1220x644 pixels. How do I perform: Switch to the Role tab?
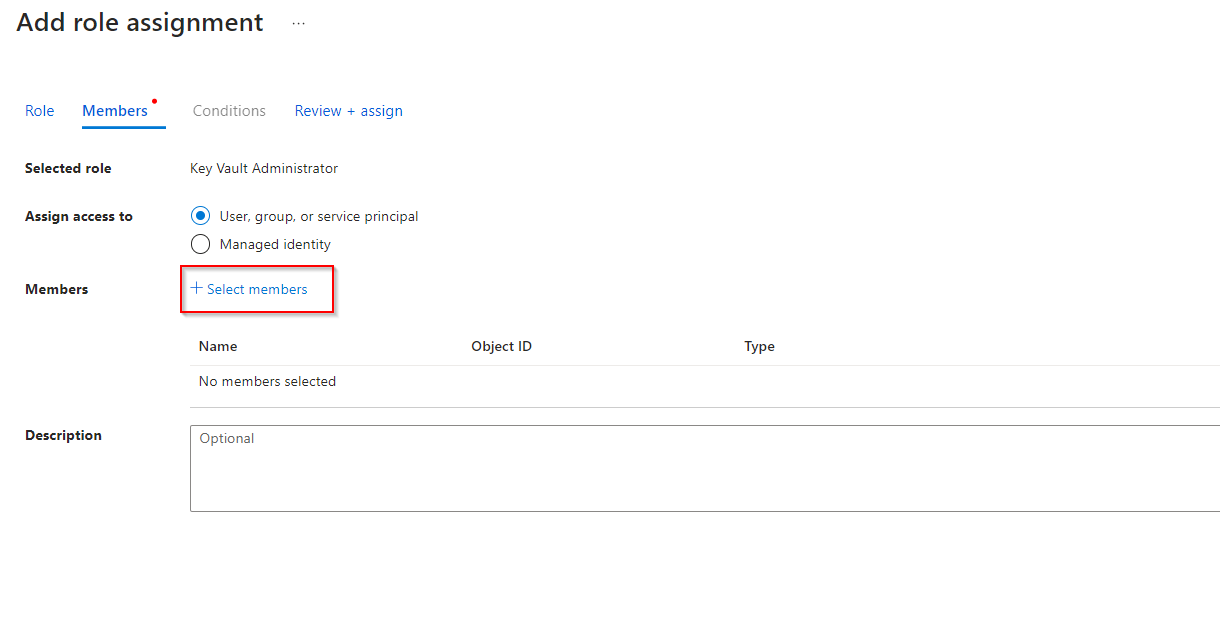tap(39, 111)
